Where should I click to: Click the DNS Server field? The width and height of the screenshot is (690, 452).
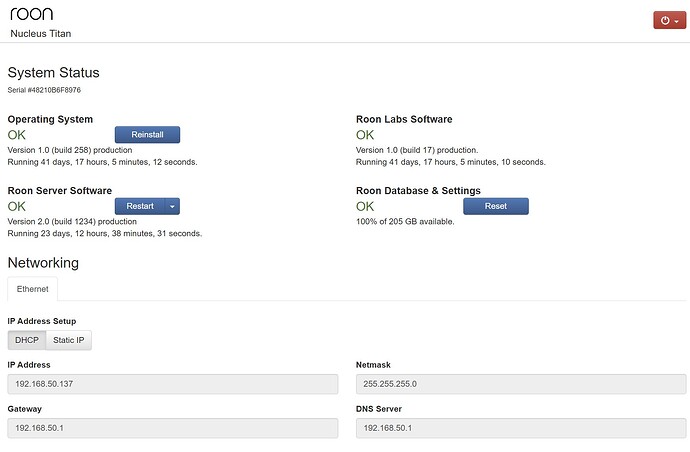[x=521, y=428]
